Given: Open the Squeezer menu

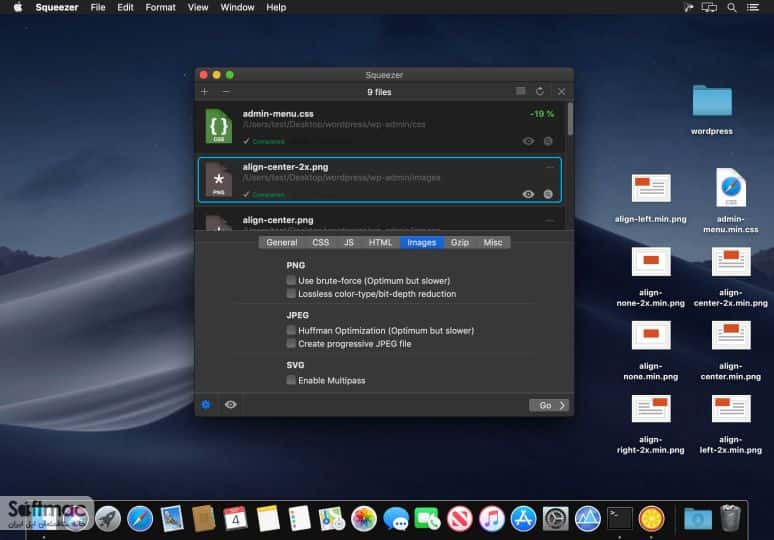Looking at the screenshot, I should tap(57, 7).
